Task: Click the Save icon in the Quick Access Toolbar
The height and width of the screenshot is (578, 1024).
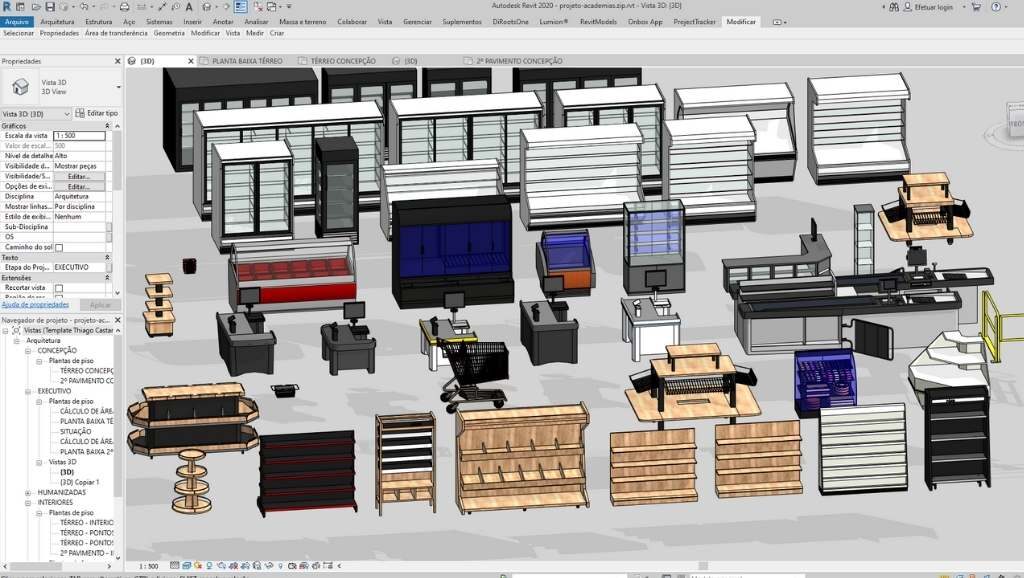Action: [x=52, y=5]
